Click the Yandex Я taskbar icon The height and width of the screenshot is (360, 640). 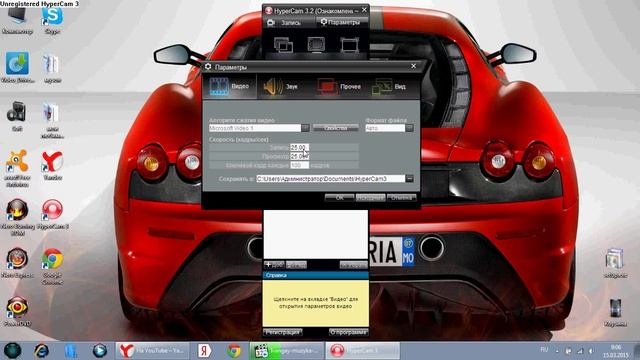click(x=204, y=350)
